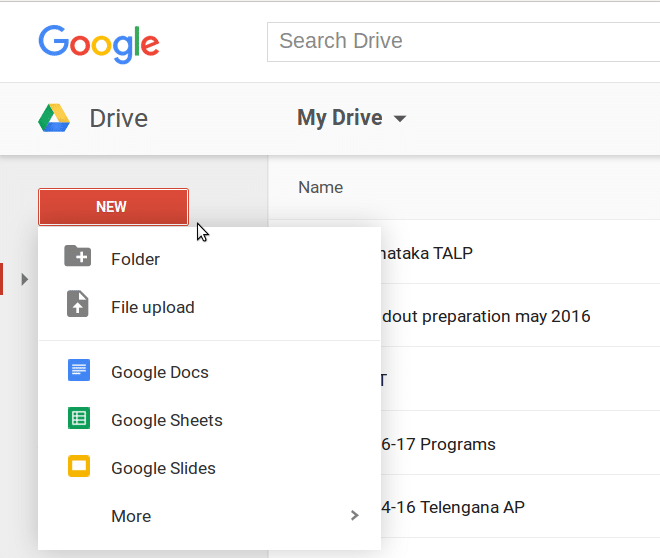Click the My Drive title

[x=340, y=118]
